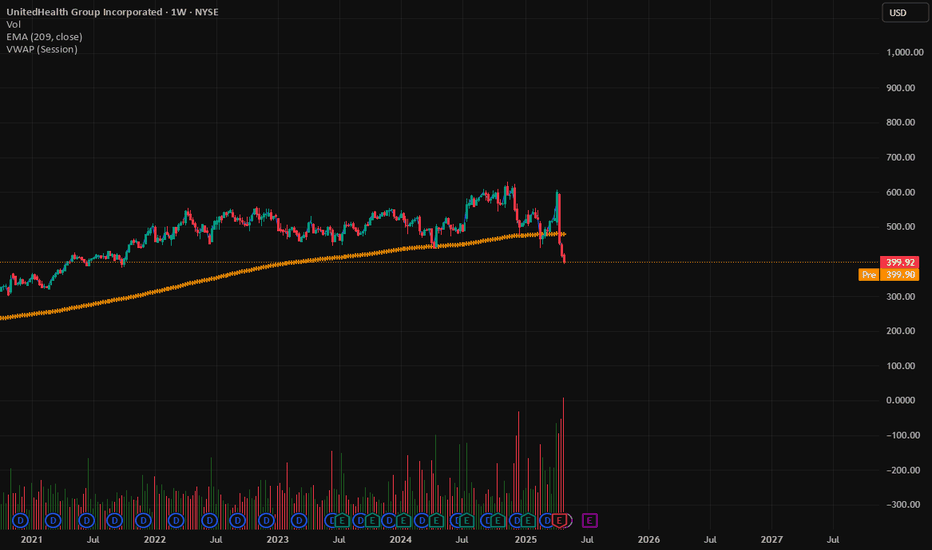Click dividend D marker just left of Jul 2021 label

[x=86, y=520]
